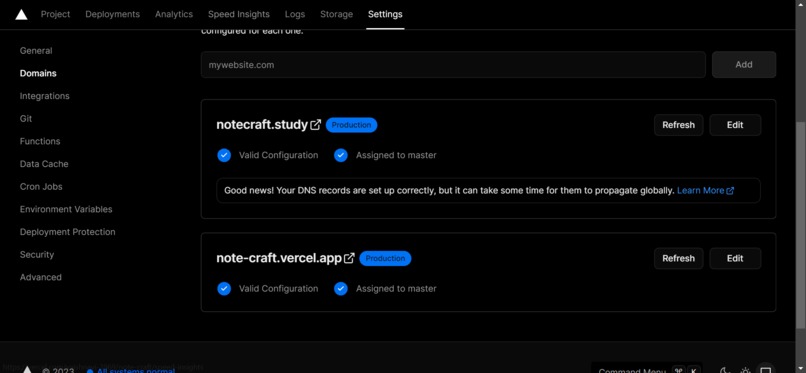
Task: Open General settings in sidebar
Action: pos(36,51)
